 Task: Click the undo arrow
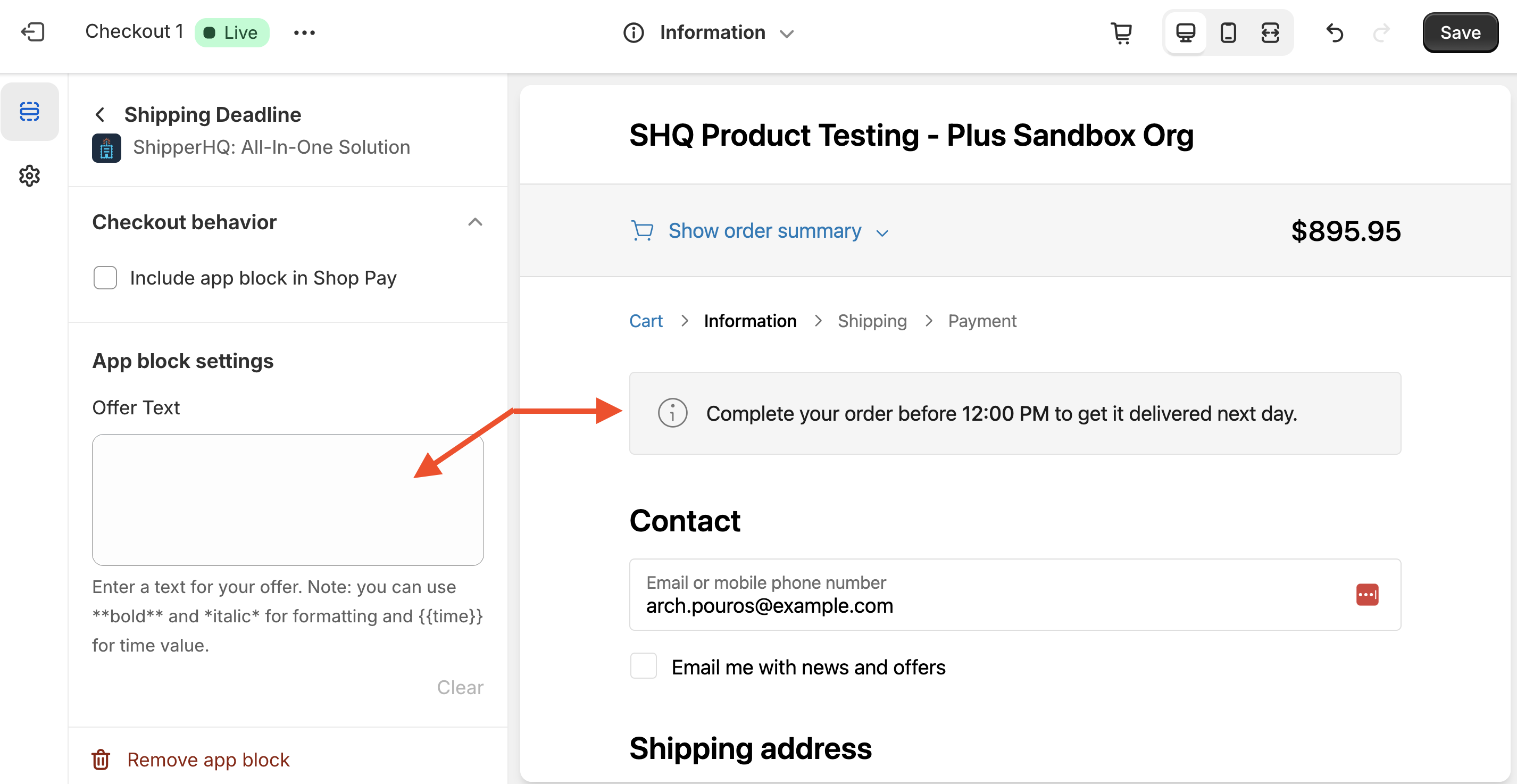pos(1335,32)
